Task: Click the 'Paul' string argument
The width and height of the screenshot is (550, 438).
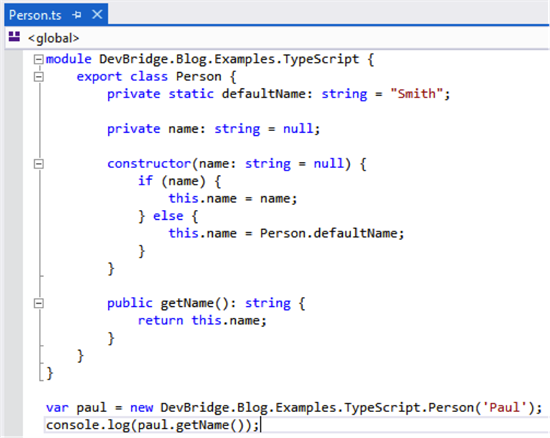Action: click(504, 407)
